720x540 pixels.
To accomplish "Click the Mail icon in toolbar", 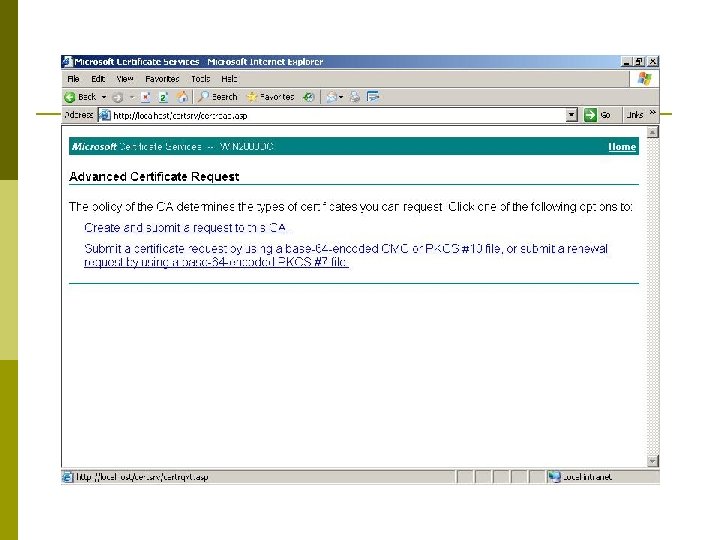I will pos(332,97).
